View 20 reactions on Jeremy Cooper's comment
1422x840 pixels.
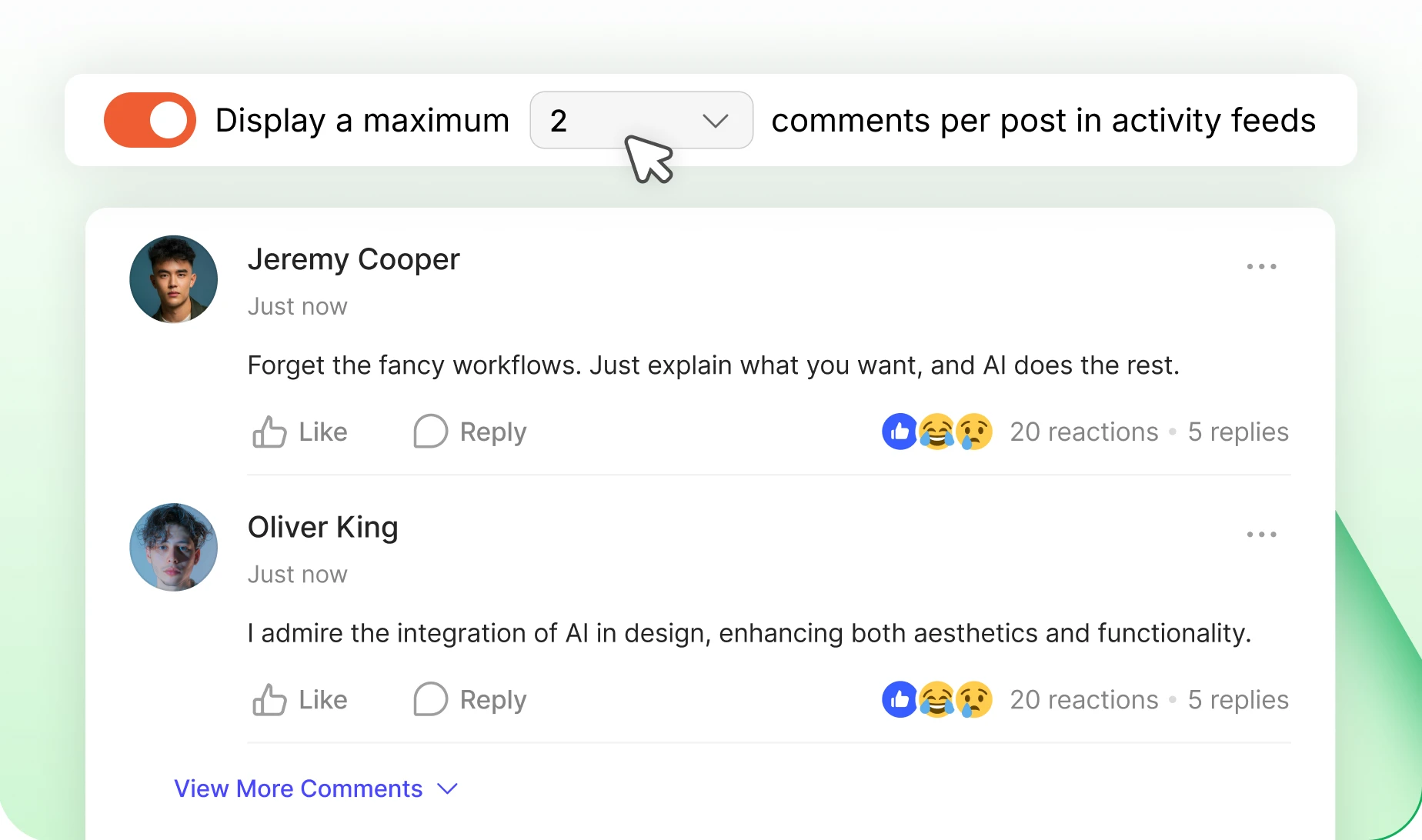(x=1084, y=432)
